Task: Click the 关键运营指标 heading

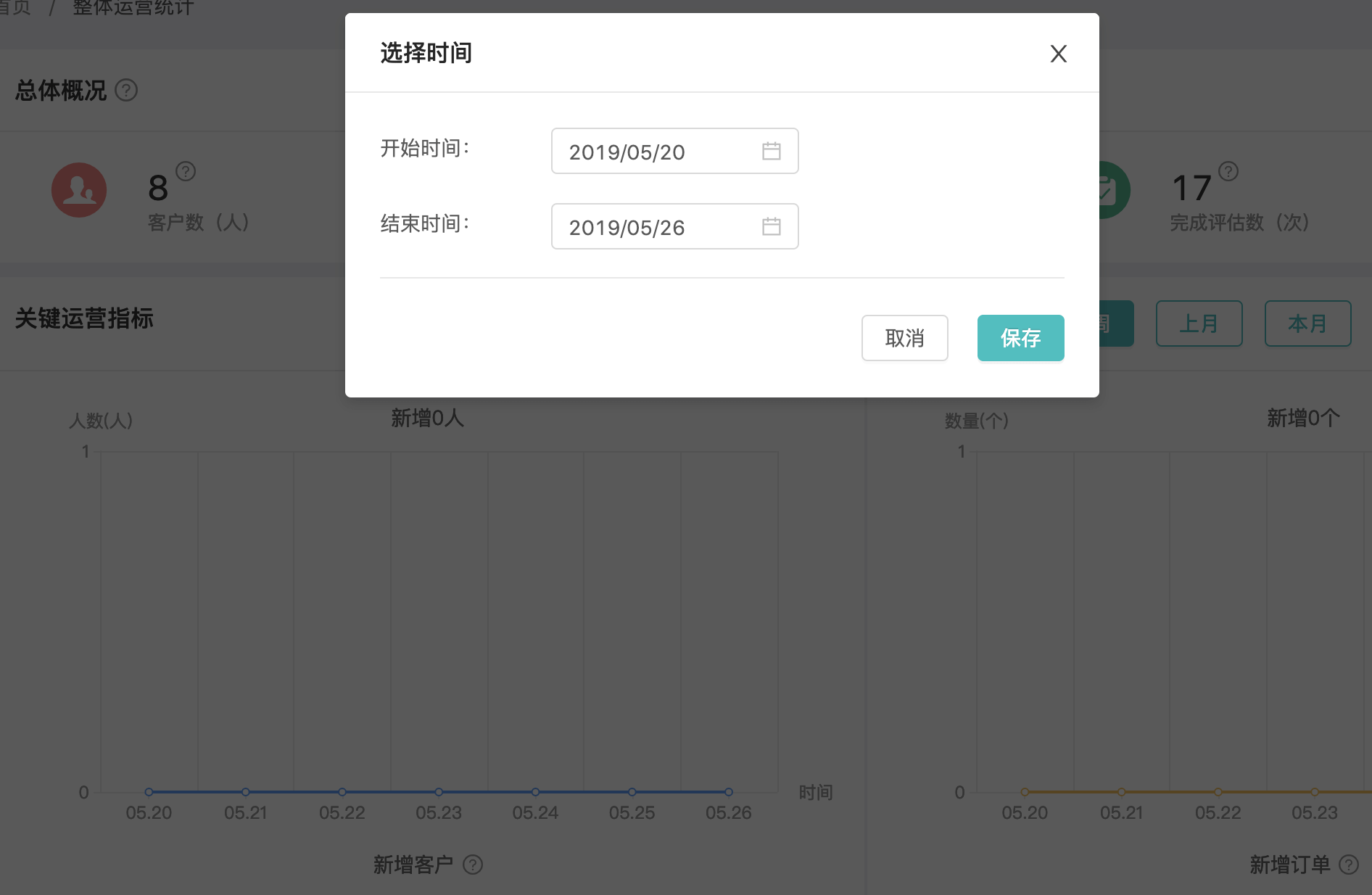Action: [84, 318]
